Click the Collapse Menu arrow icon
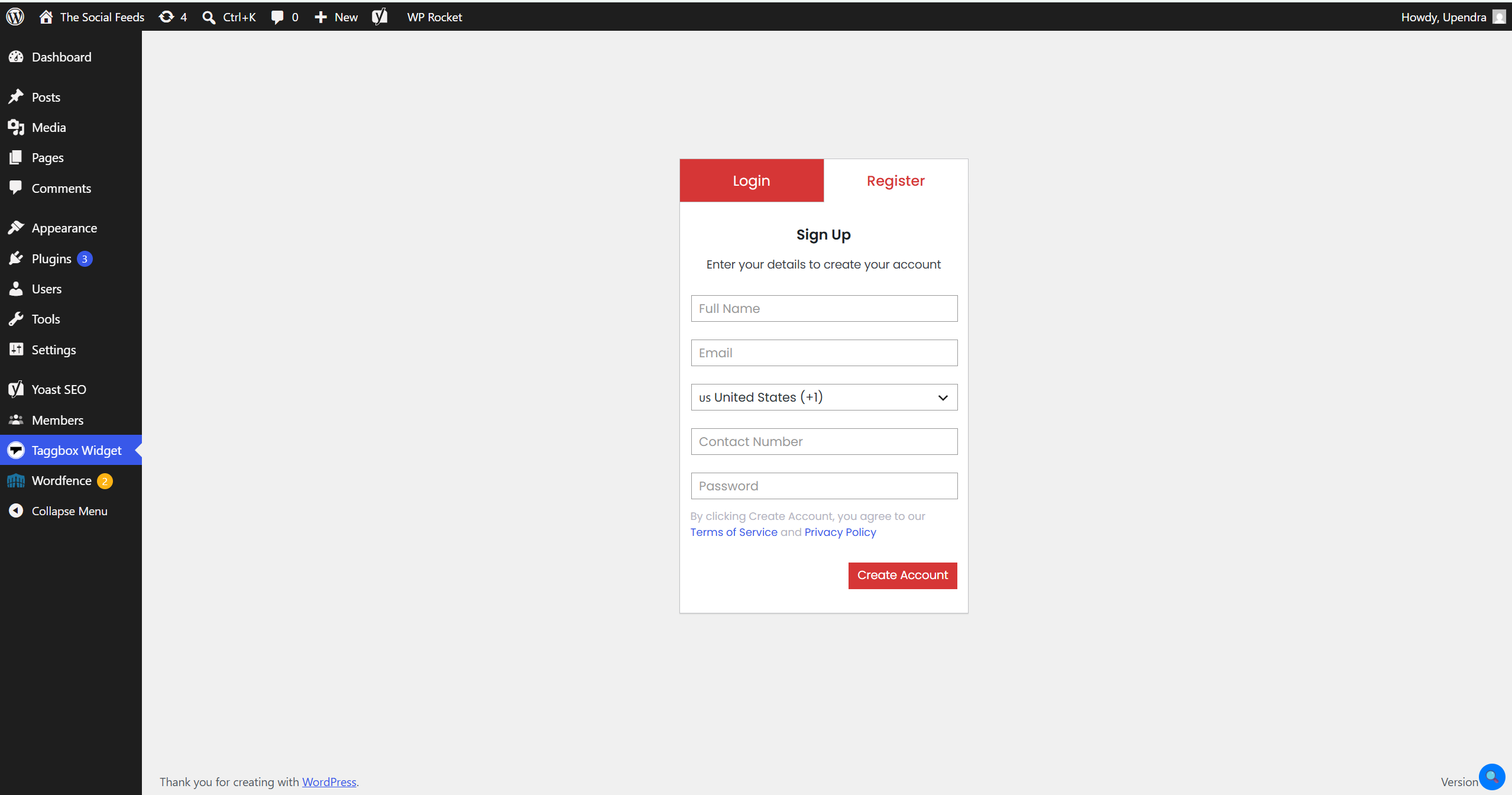This screenshot has height=795, width=1512. (16, 510)
